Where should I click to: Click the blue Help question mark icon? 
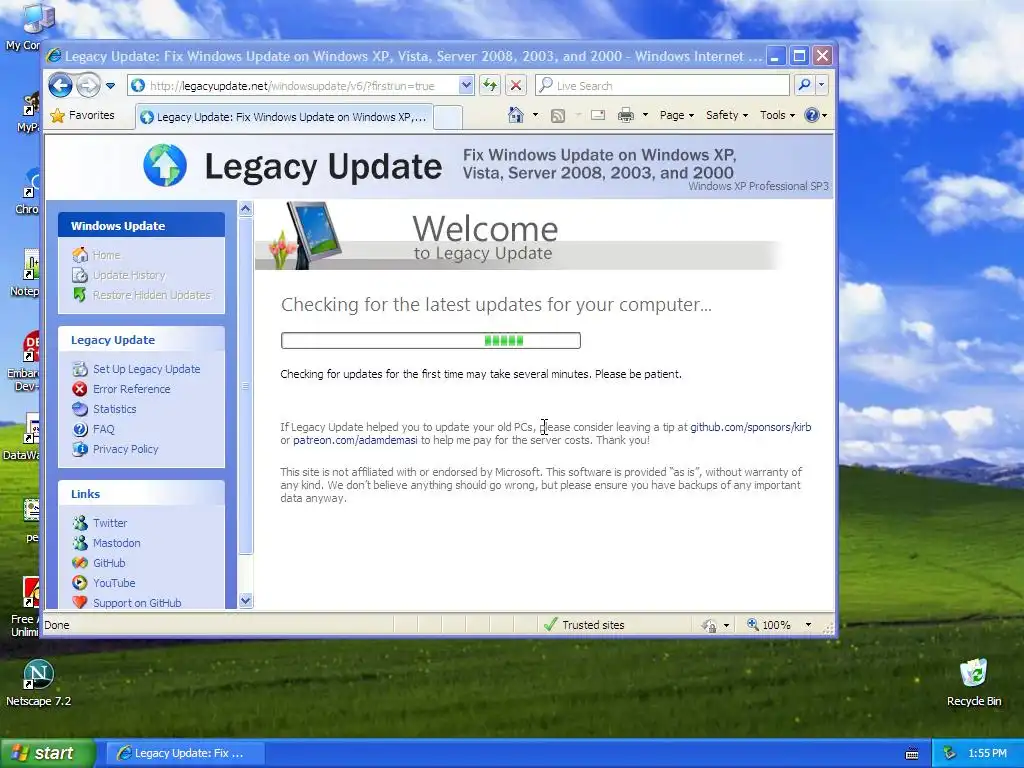pos(812,115)
